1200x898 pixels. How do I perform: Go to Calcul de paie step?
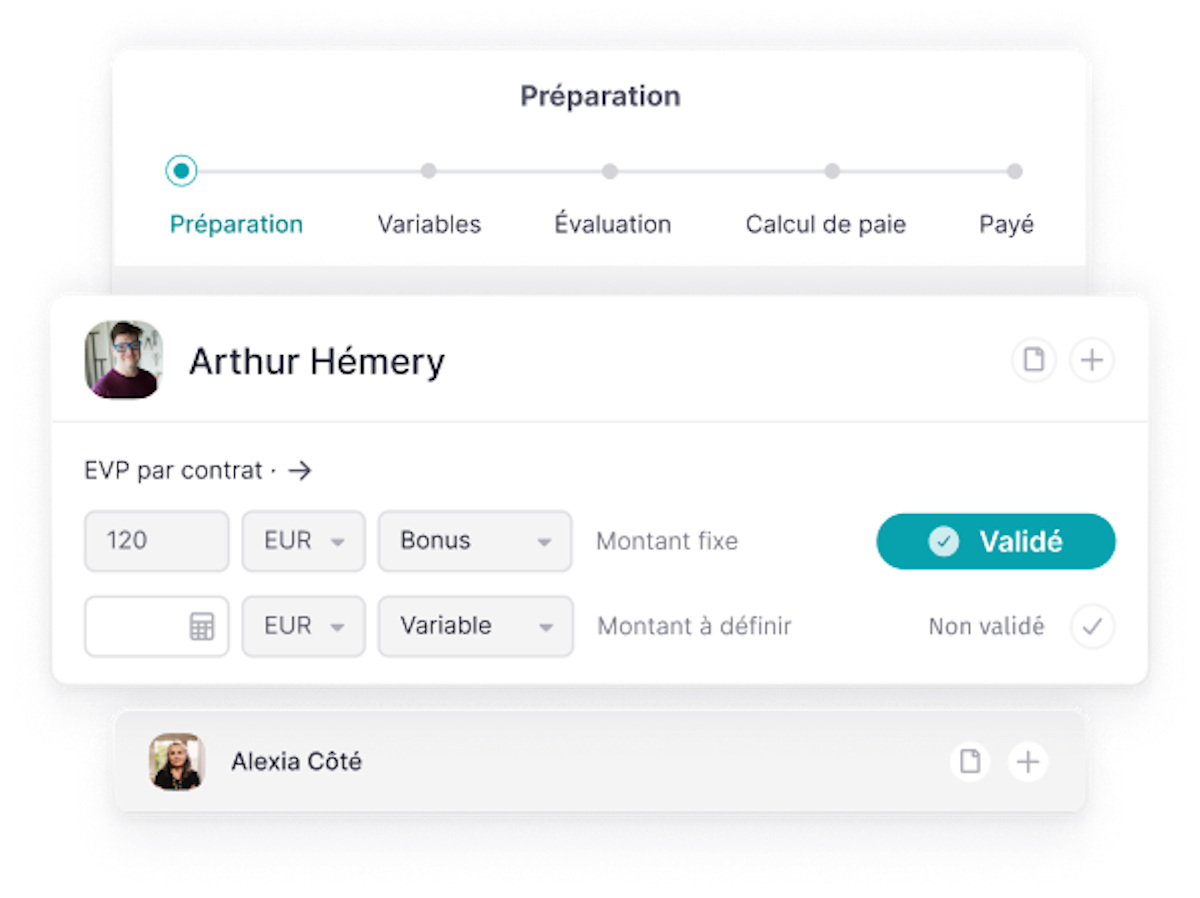tap(826, 224)
